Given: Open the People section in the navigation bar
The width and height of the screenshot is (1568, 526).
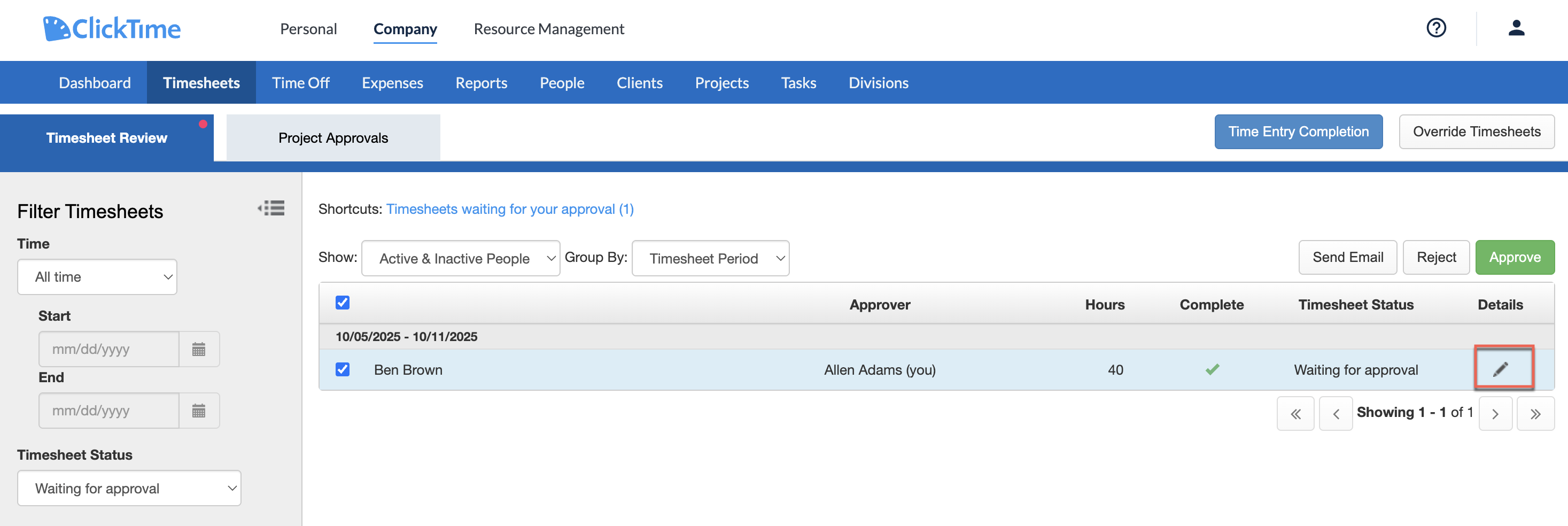Looking at the screenshot, I should point(561,82).
